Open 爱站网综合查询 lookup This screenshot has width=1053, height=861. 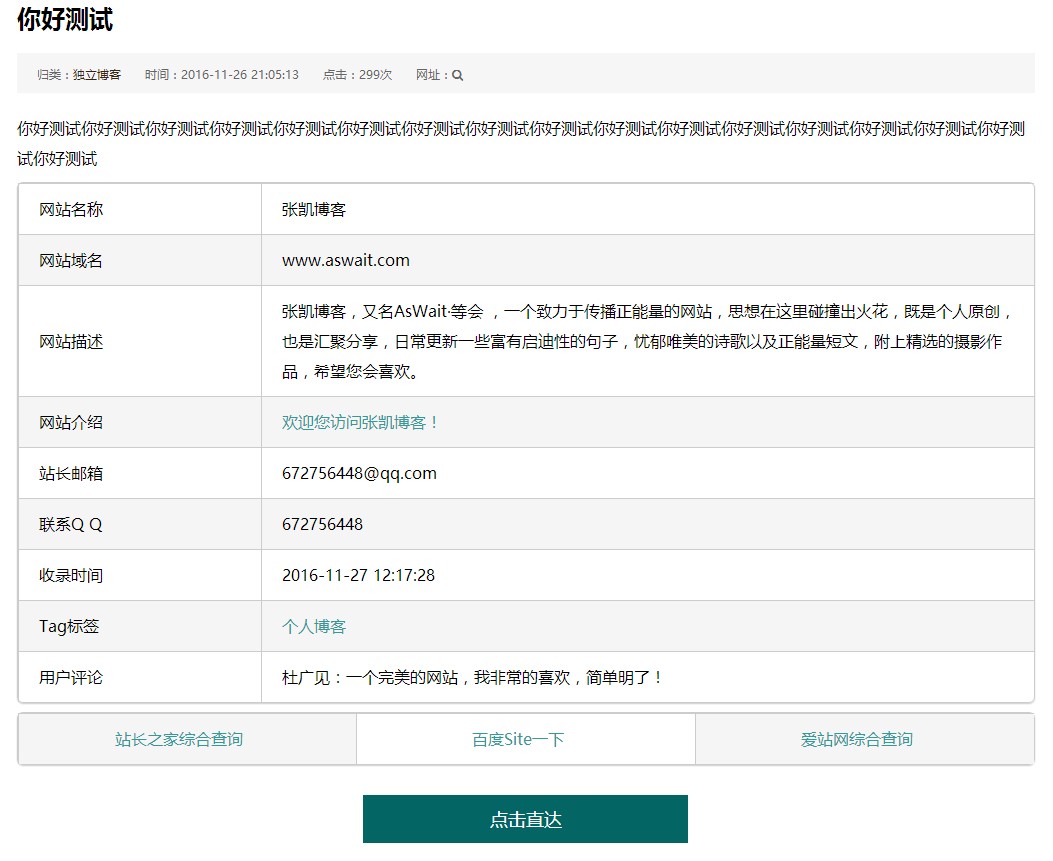pos(857,740)
